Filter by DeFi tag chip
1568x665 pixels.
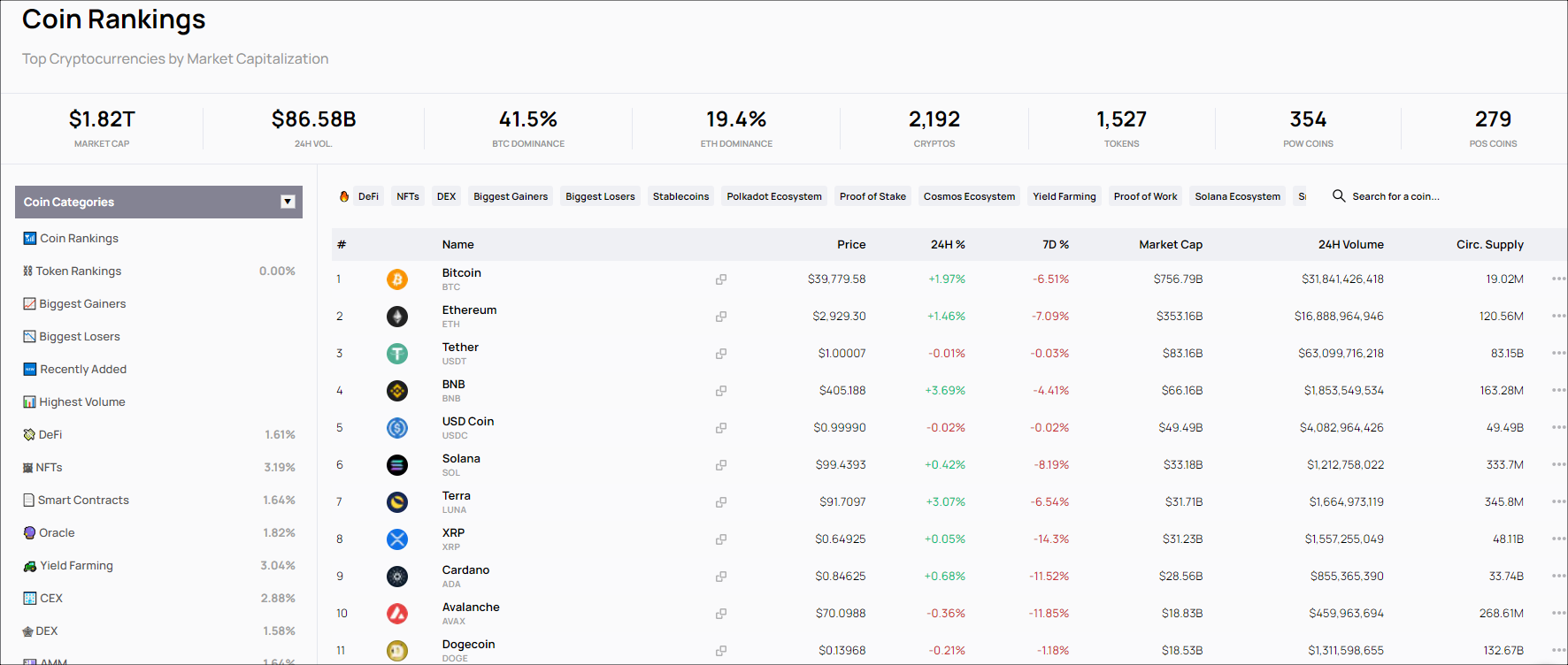pos(368,196)
